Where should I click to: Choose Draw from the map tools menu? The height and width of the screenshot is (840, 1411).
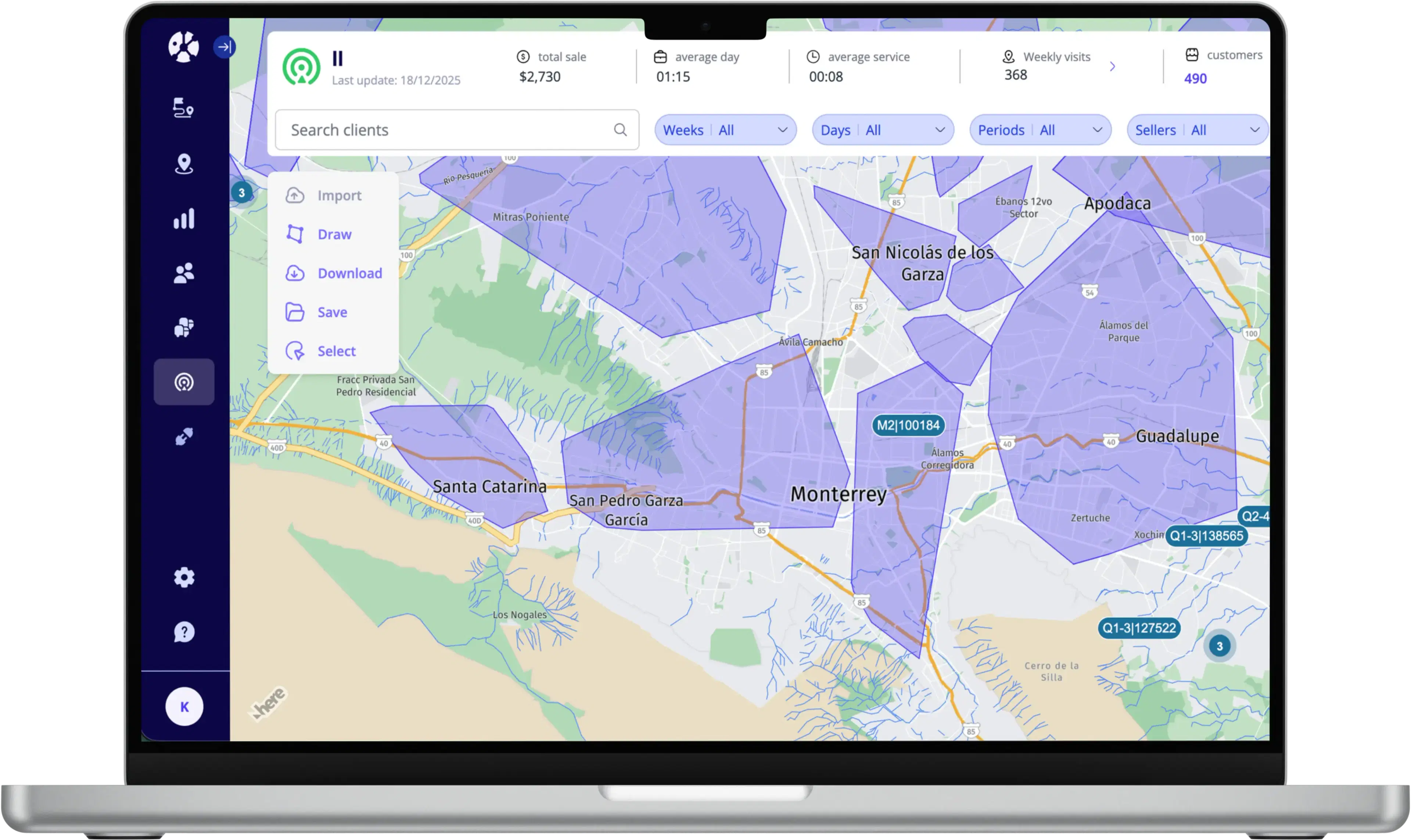(334, 234)
